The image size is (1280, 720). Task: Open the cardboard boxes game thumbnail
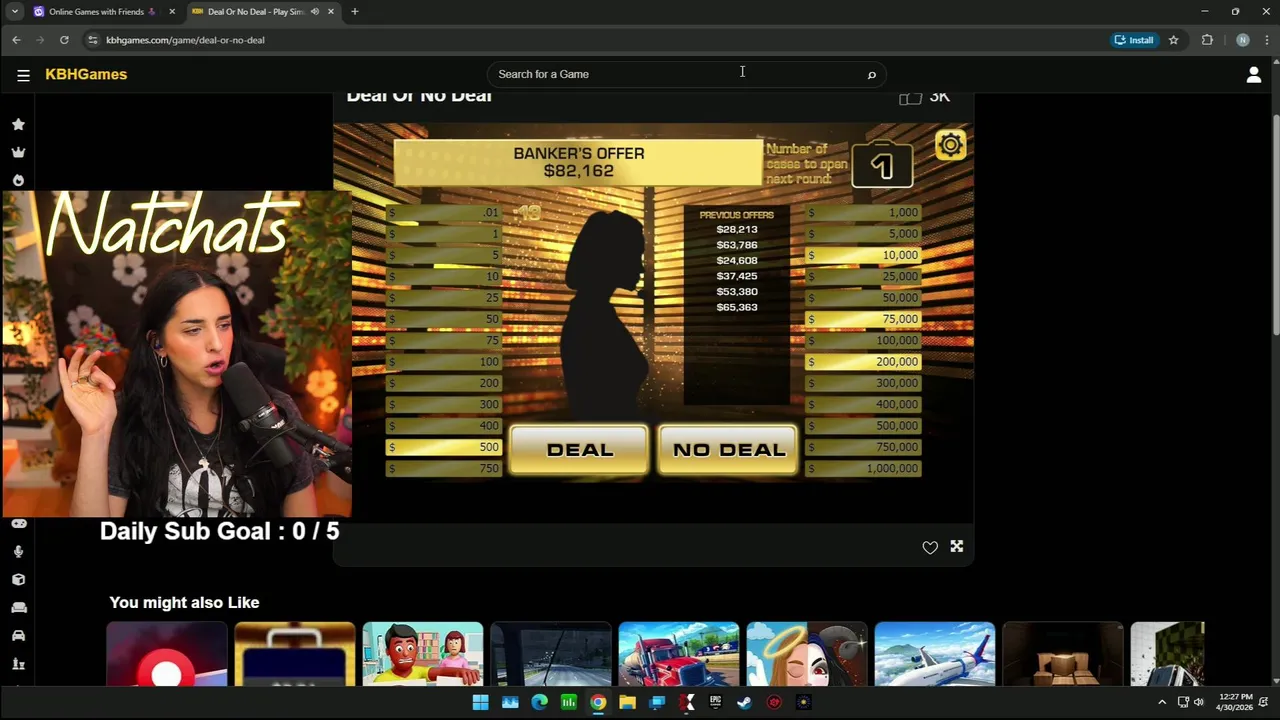(x=1063, y=654)
